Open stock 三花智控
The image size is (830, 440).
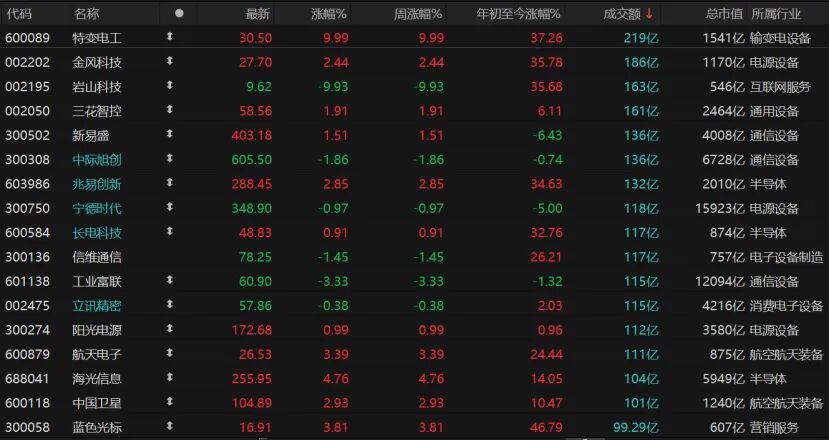click(97, 111)
